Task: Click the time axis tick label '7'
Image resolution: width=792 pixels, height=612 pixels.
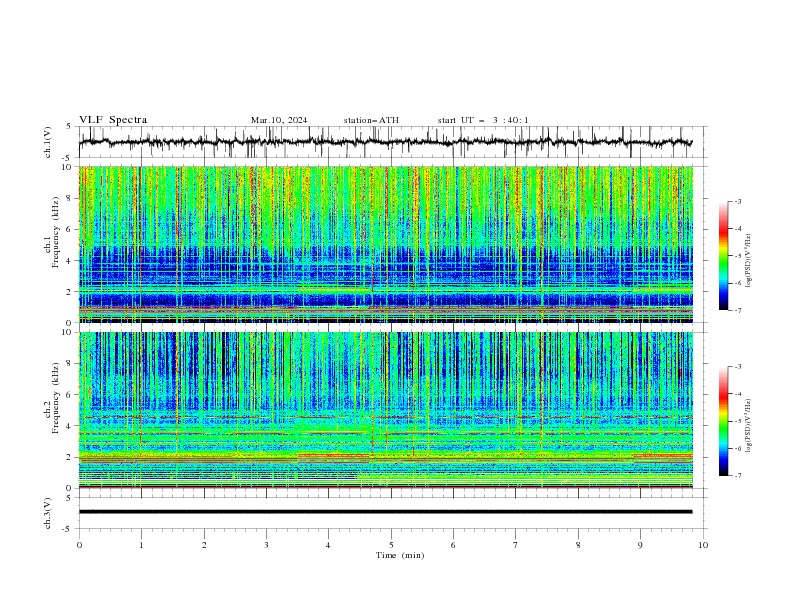Action: 516,545
